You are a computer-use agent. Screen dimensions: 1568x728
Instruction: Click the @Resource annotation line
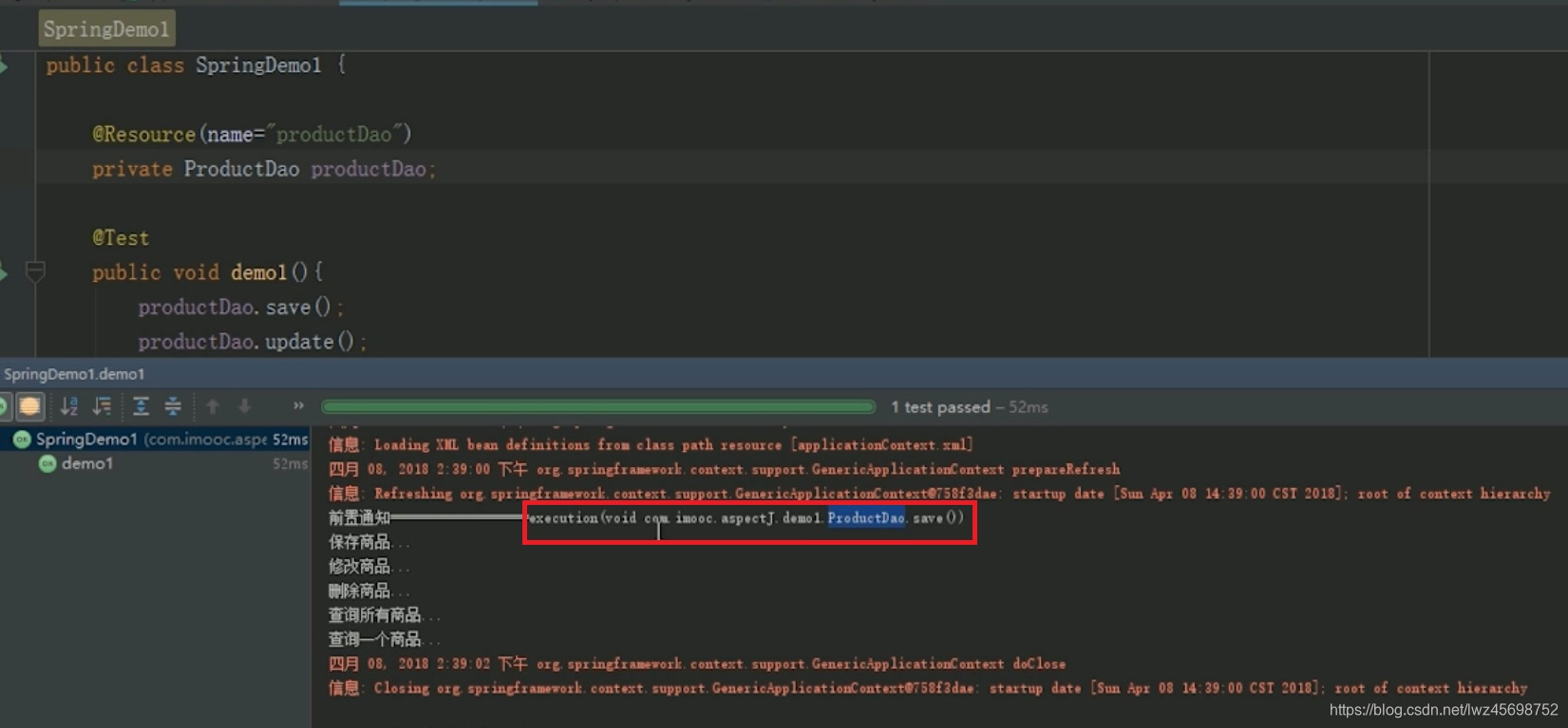coord(252,135)
